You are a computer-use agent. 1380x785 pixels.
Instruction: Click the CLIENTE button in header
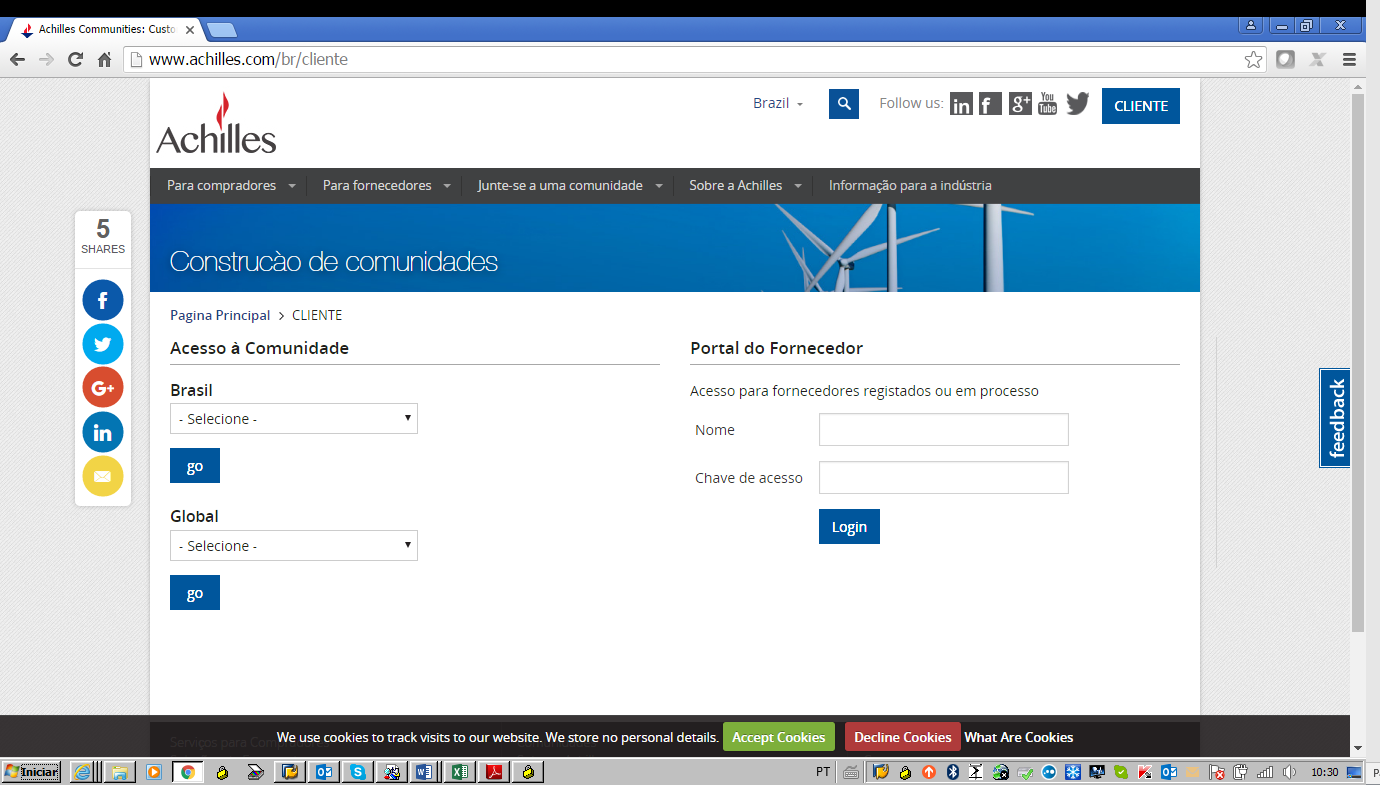click(1141, 106)
